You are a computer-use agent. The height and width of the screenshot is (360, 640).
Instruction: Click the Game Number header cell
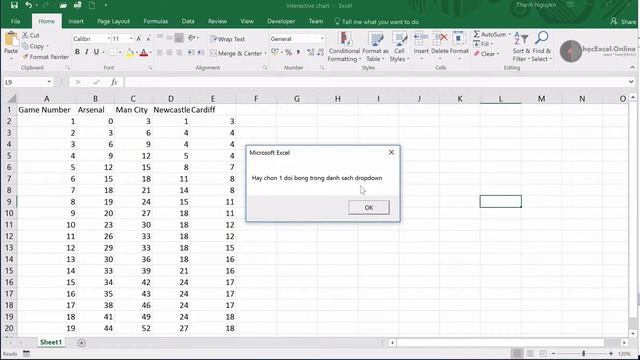[46, 110]
